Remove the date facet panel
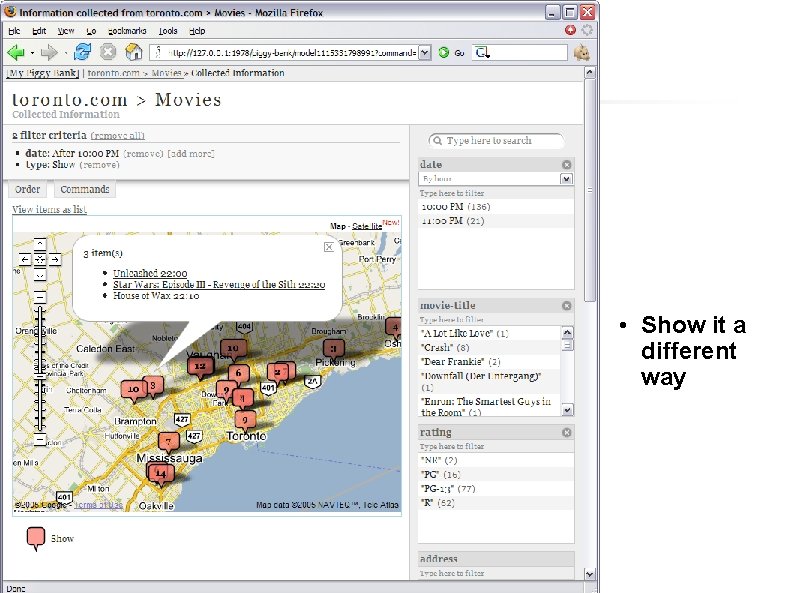The height and width of the screenshot is (593, 791). pos(567,164)
